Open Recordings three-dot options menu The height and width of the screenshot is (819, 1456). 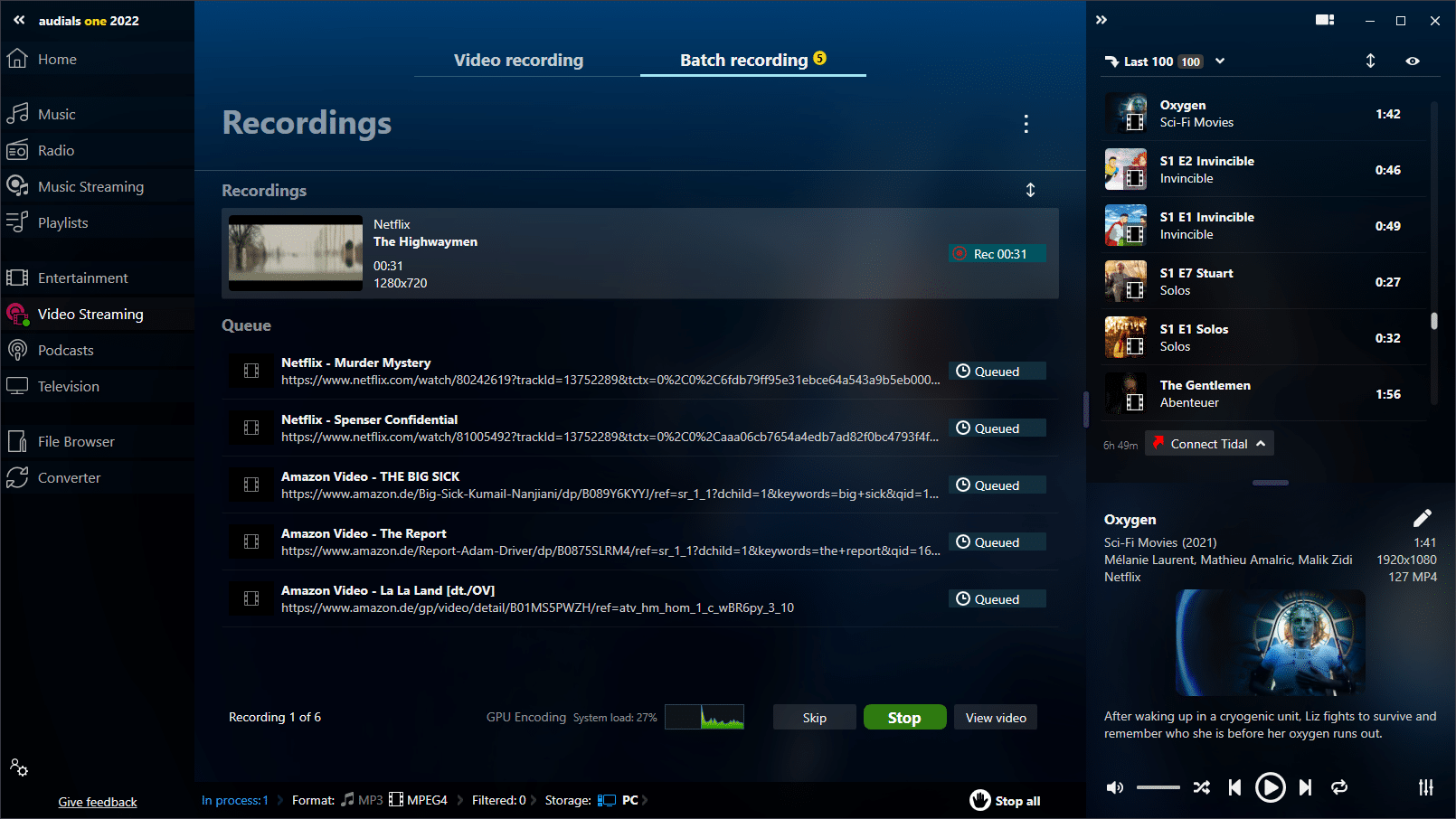[1026, 124]
